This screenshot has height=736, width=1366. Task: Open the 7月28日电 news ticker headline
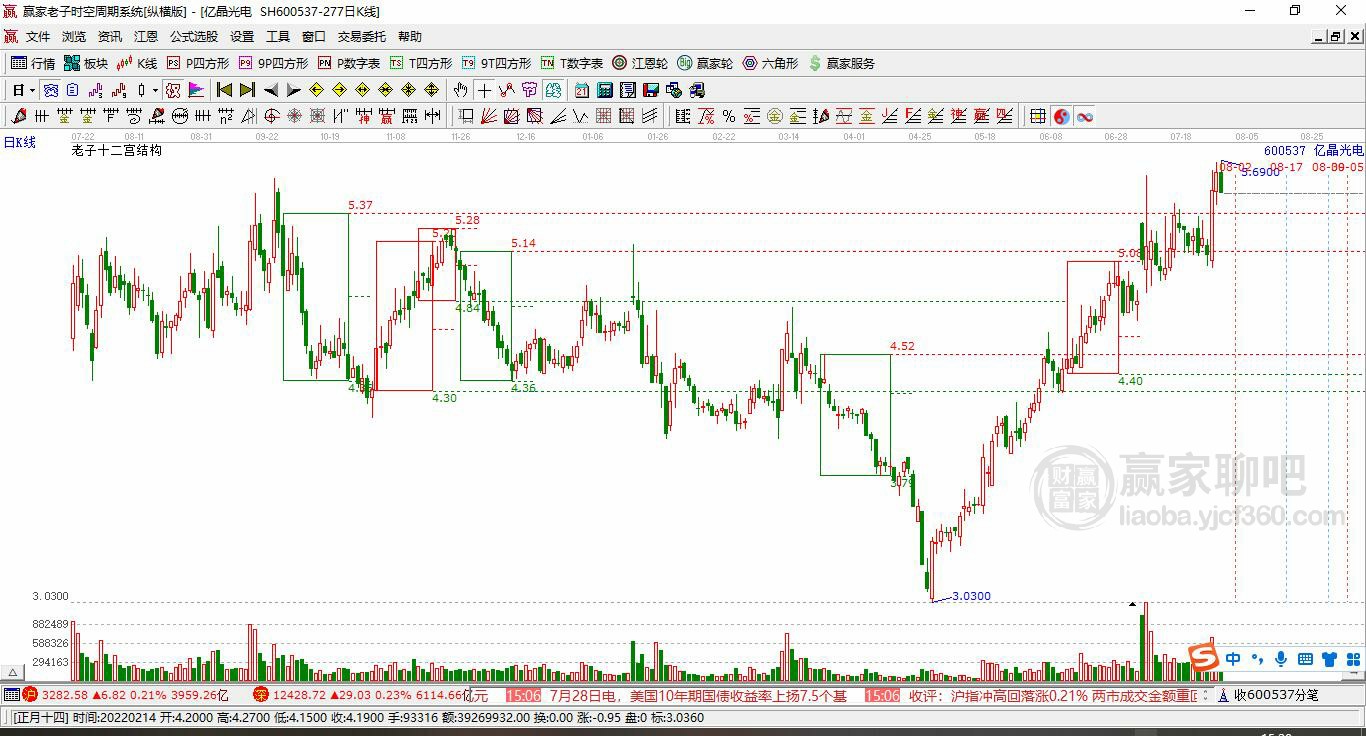[x=698, y=695]
